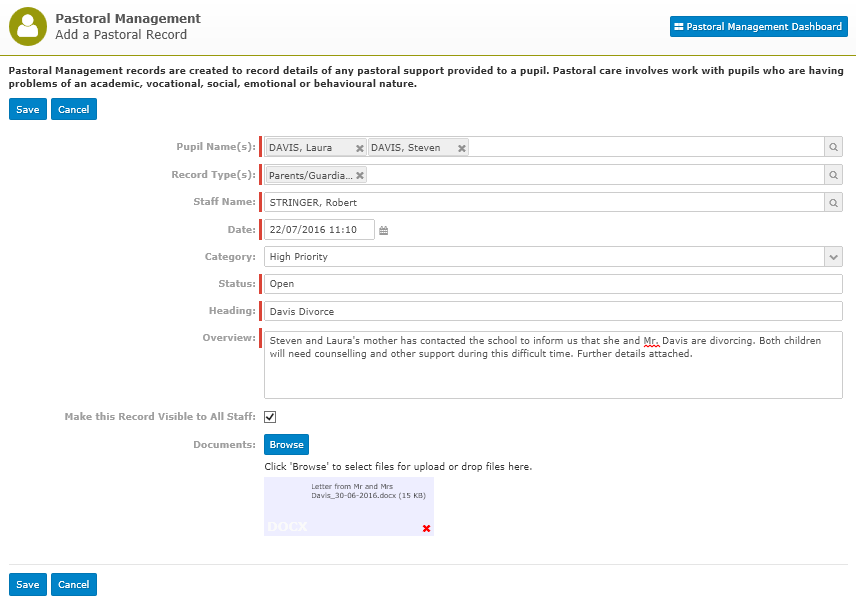Viewport: 856px width, 611px height.
Task: Click the misspelled 'Mr.' word in Overview
Action: [651, 341]
